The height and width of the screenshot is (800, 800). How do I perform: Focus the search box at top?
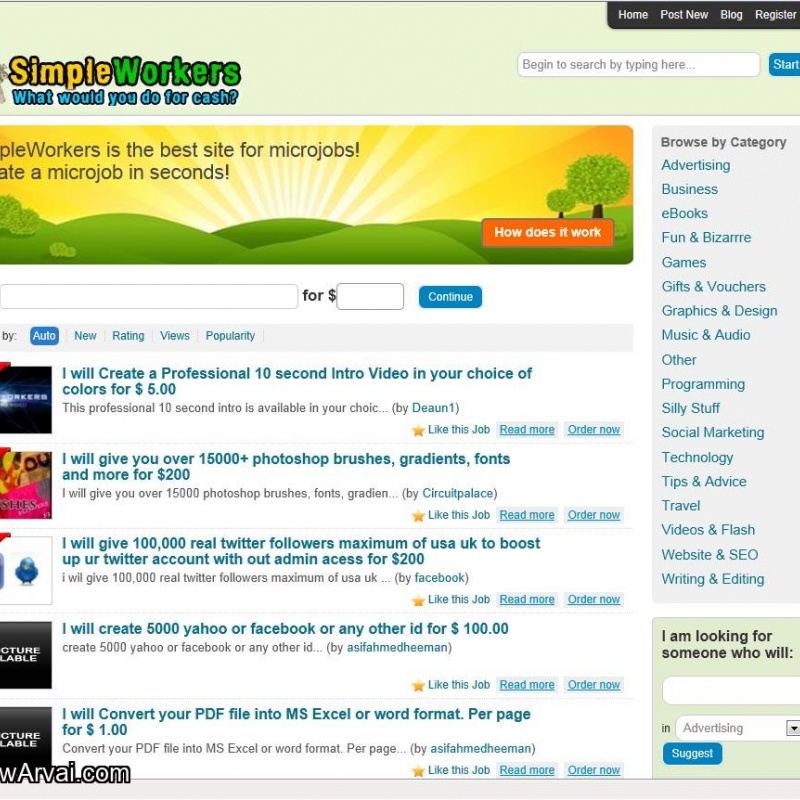638,65
